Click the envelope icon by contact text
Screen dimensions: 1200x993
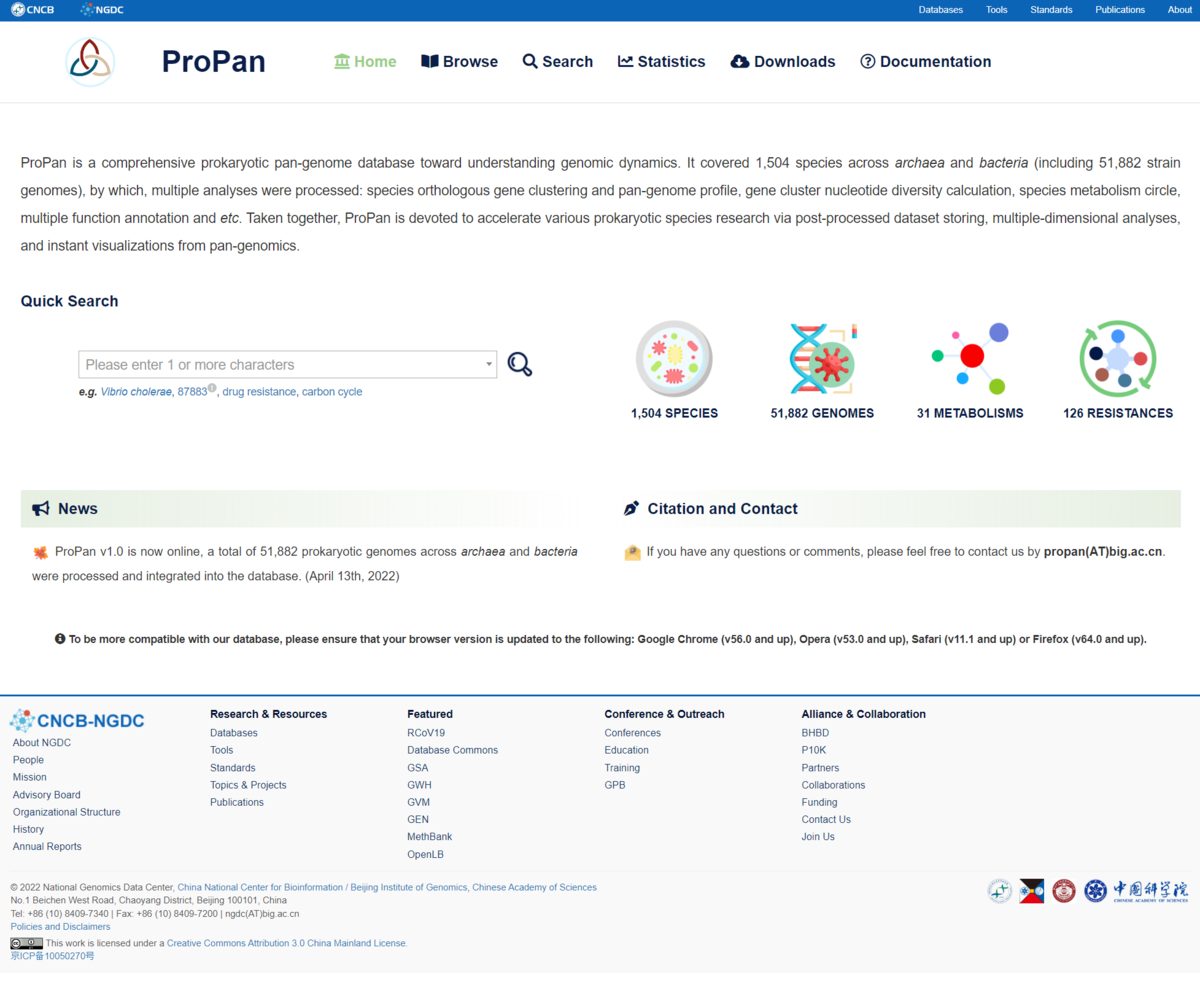tap(632, 552)
